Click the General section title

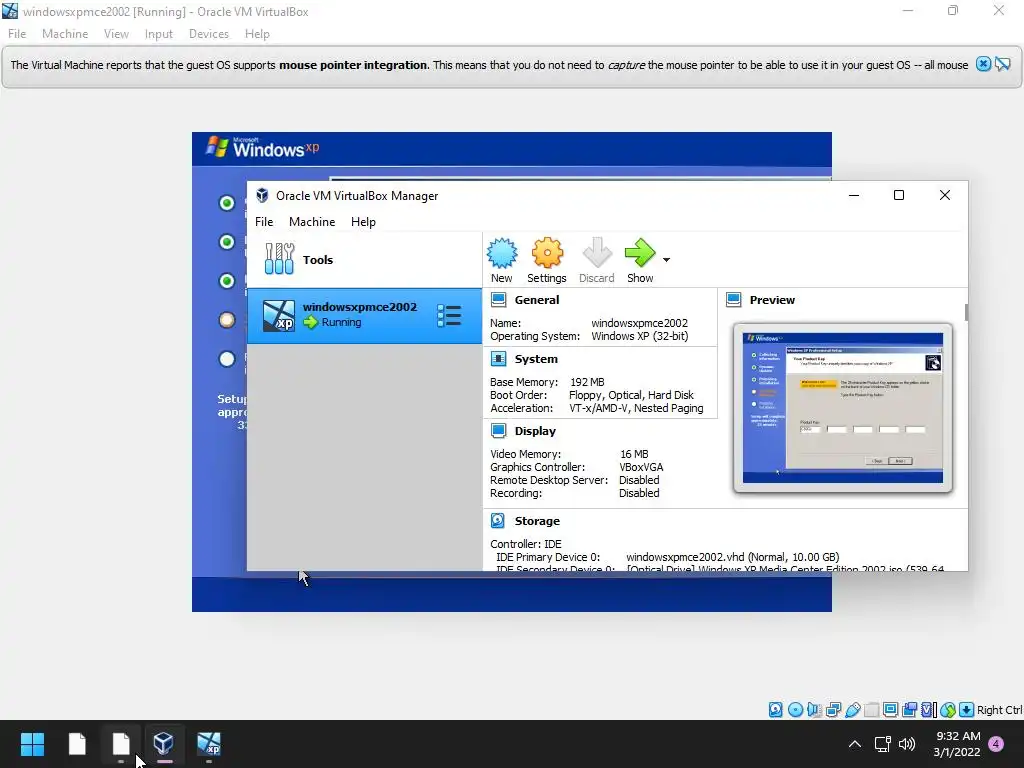click(537, 300)
